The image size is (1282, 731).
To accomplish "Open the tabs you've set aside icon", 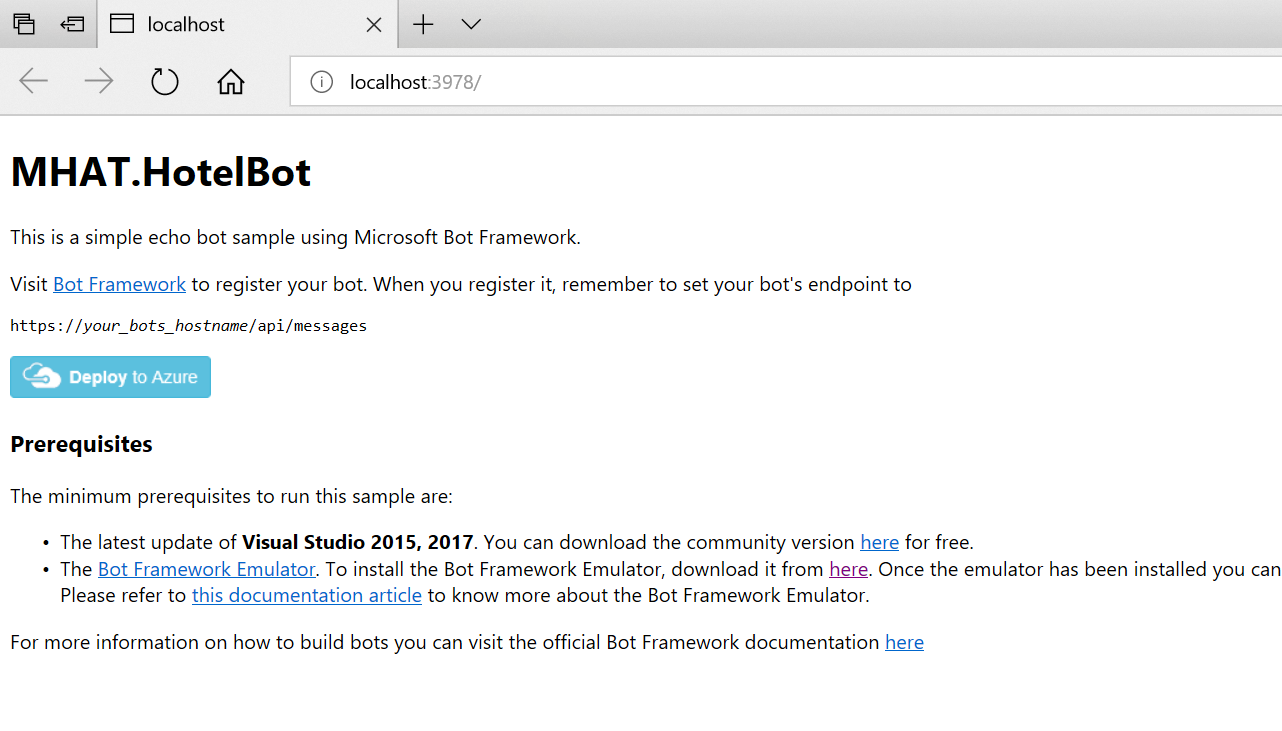I will coord(24,24).
